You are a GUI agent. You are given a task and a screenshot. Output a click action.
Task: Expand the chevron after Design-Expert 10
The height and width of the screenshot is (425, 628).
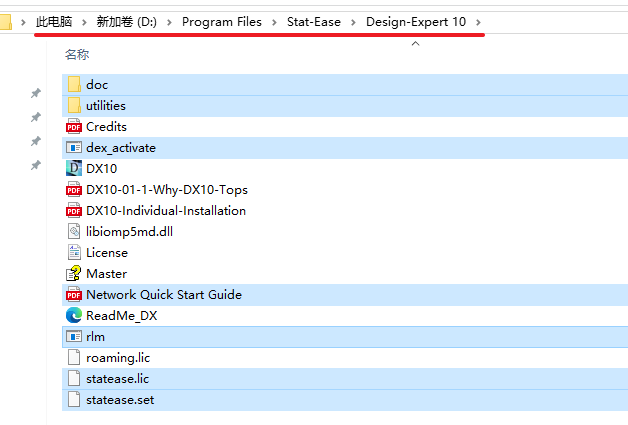click(x=478, y=21)
